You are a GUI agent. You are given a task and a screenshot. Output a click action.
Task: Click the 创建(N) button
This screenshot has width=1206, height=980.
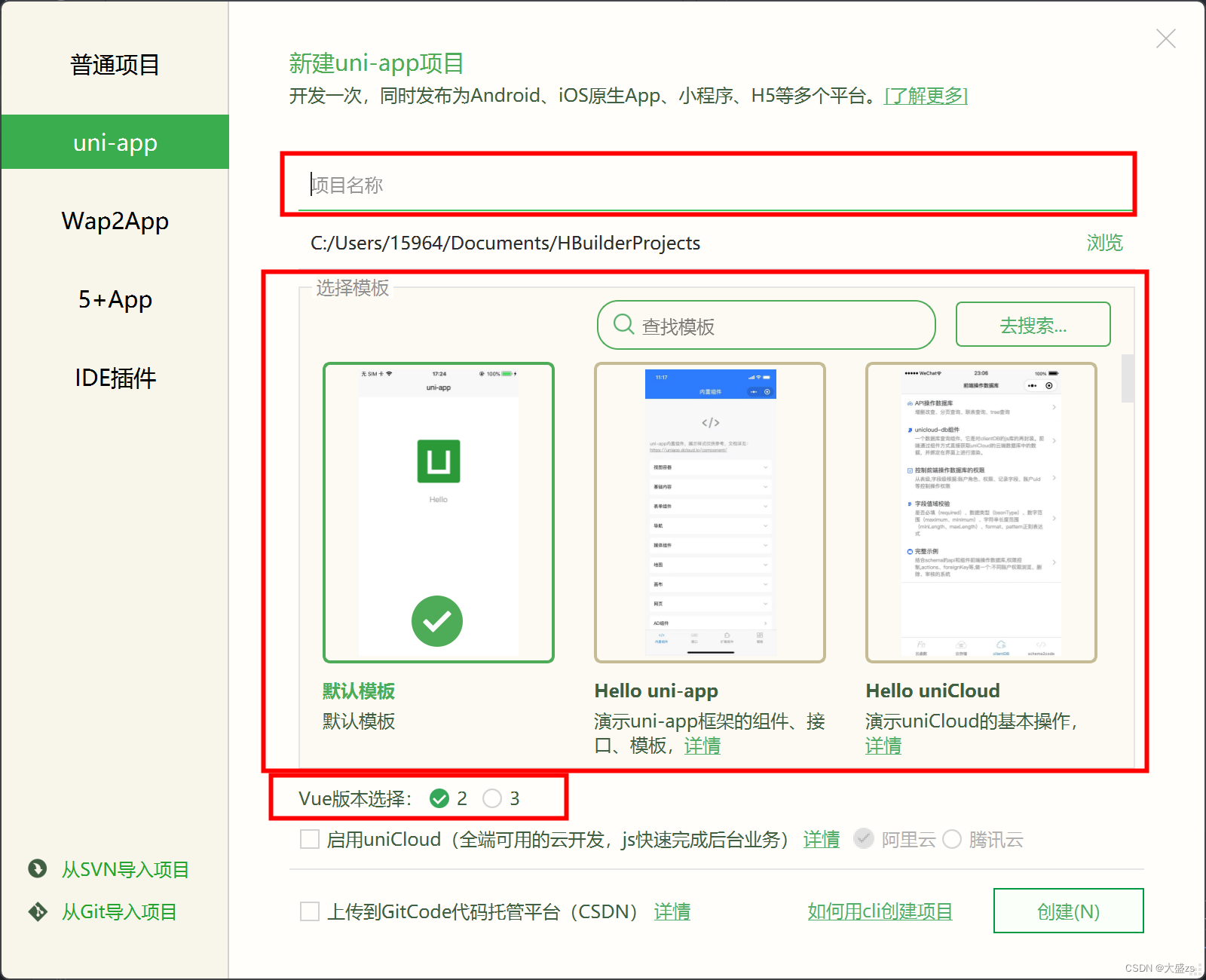coord(1068,911)
